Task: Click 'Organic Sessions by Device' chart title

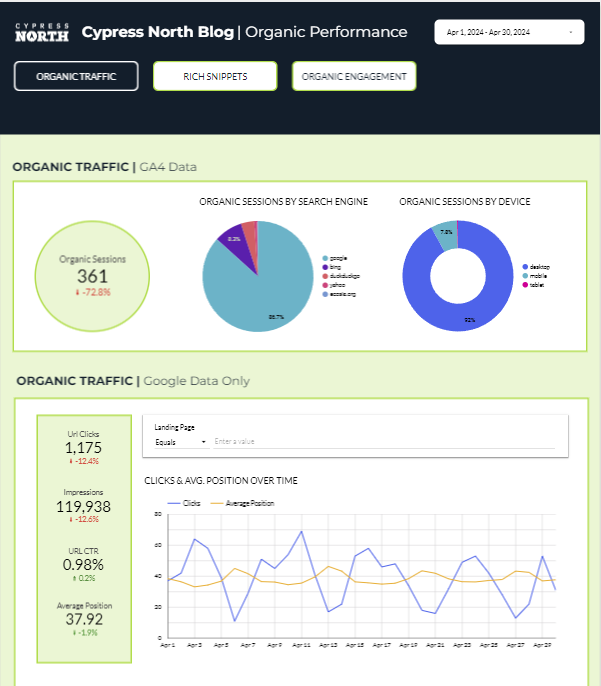Action: pyautogui.click(x=465, y=202)
